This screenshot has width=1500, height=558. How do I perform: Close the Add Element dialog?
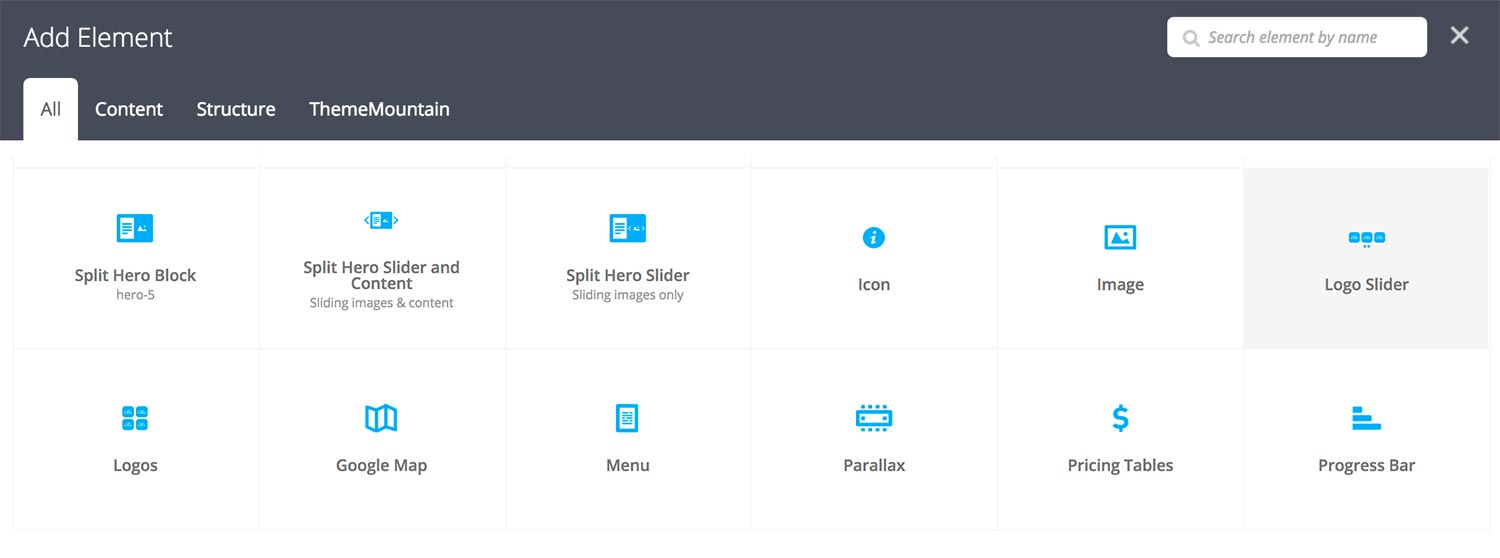1460,36
